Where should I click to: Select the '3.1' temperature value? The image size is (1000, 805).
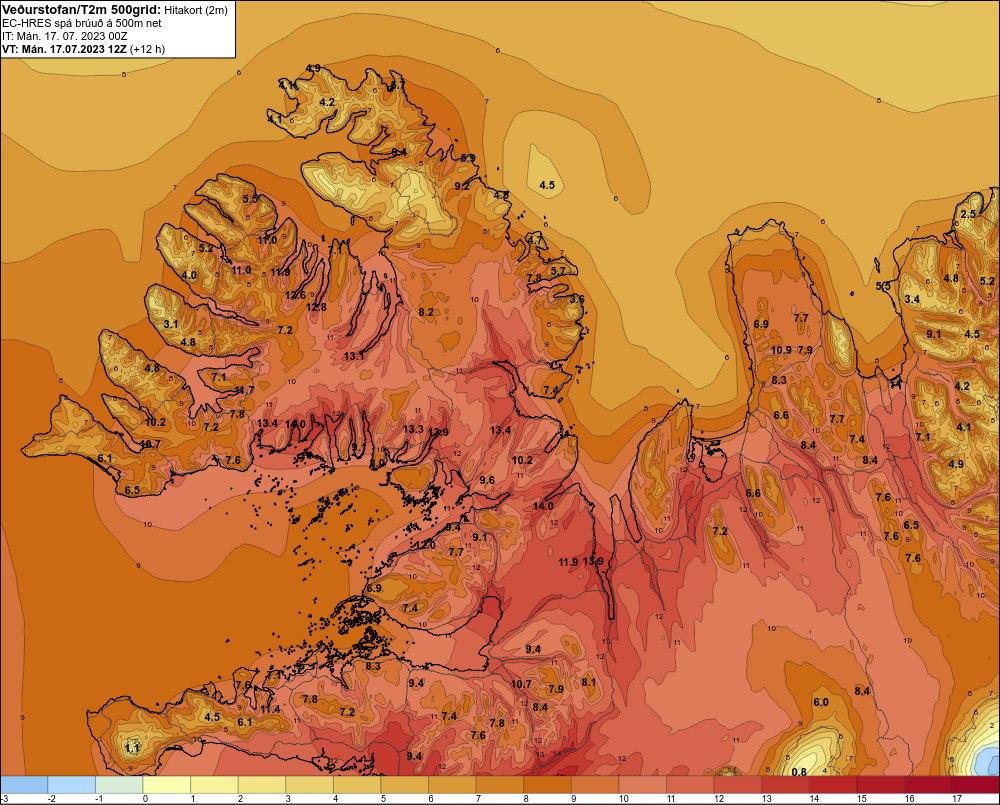click(171, 324)
